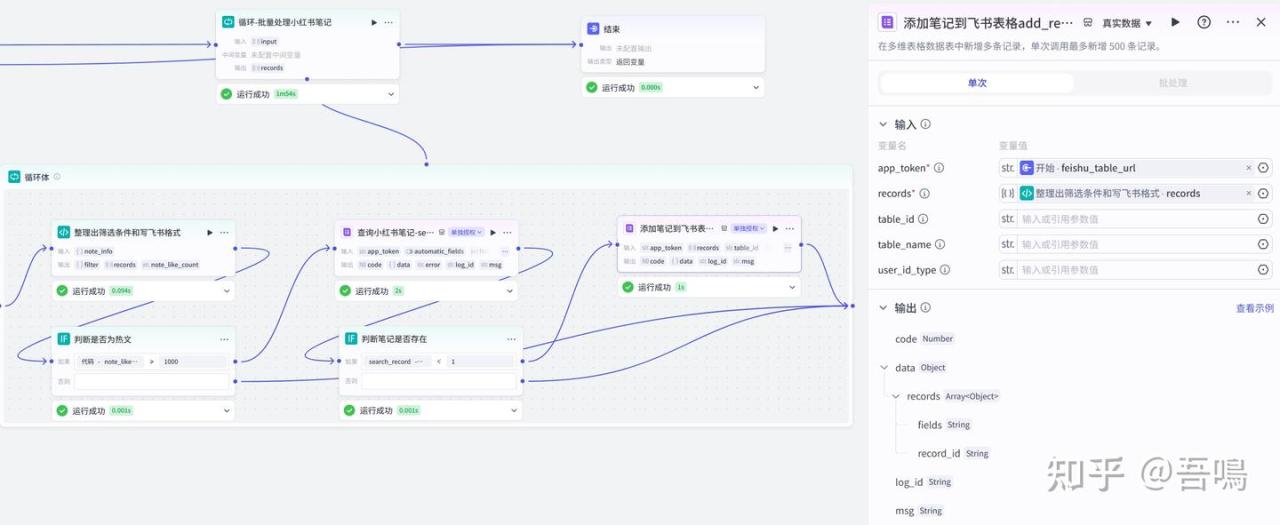Switch to the 批处理 tab
The height and width of the screenshot is (525, 1280).
click(x=1172, y=83)
